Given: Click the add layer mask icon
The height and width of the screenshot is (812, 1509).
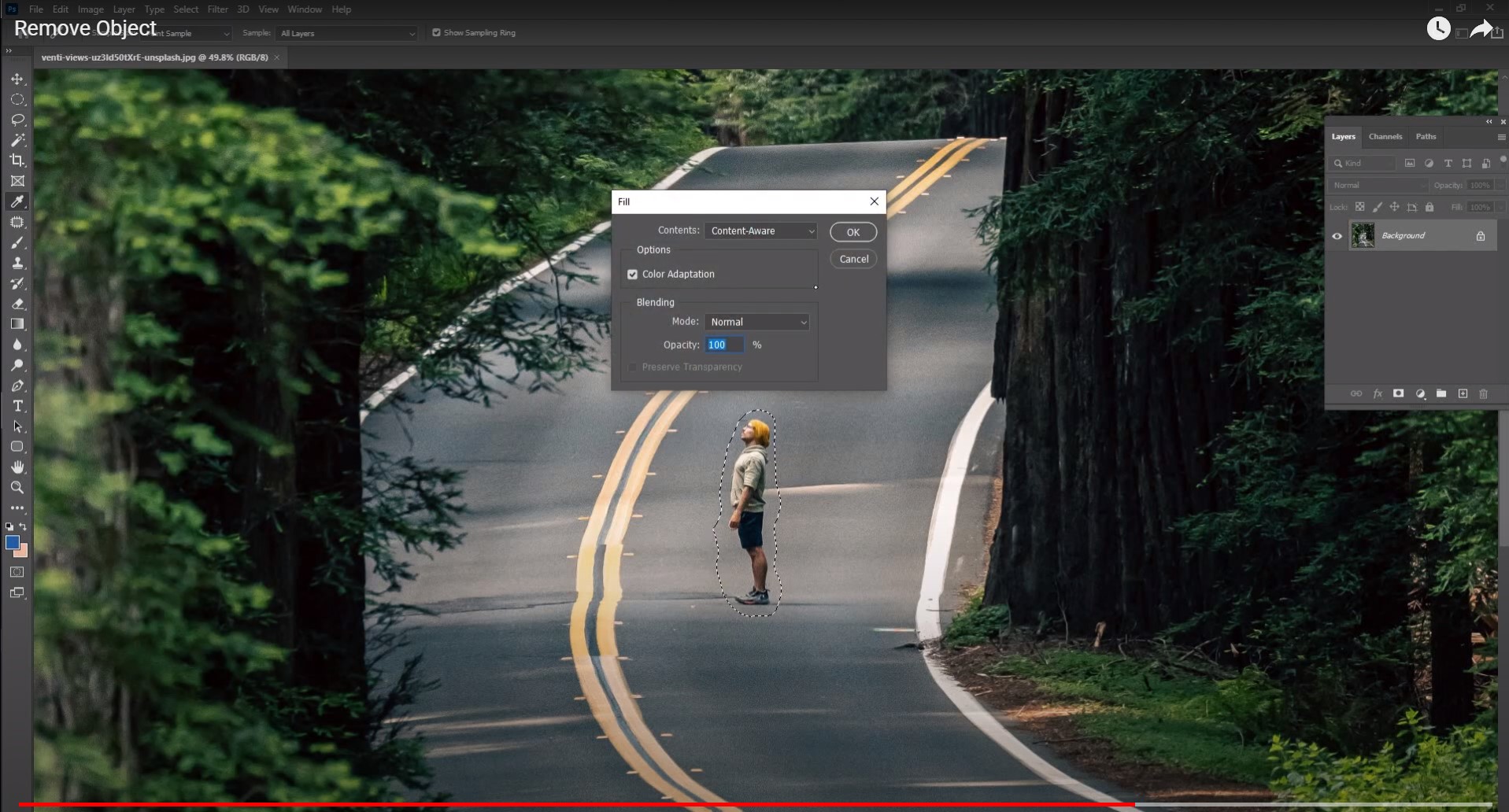Looking at the screenshot, I should [1399, 393].
